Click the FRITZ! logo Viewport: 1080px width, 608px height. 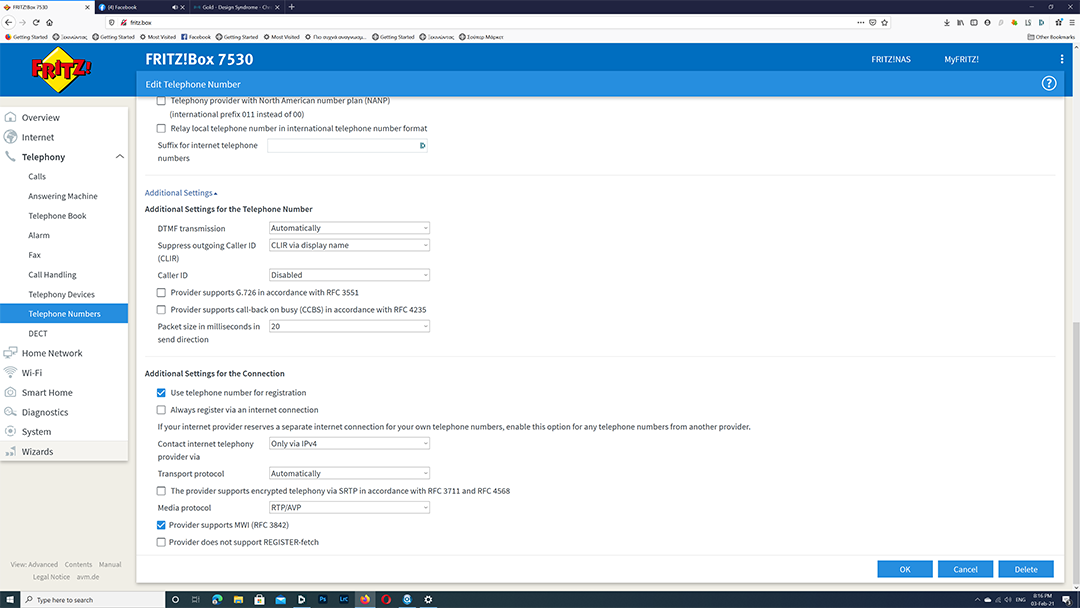click(x=61, y=70)
